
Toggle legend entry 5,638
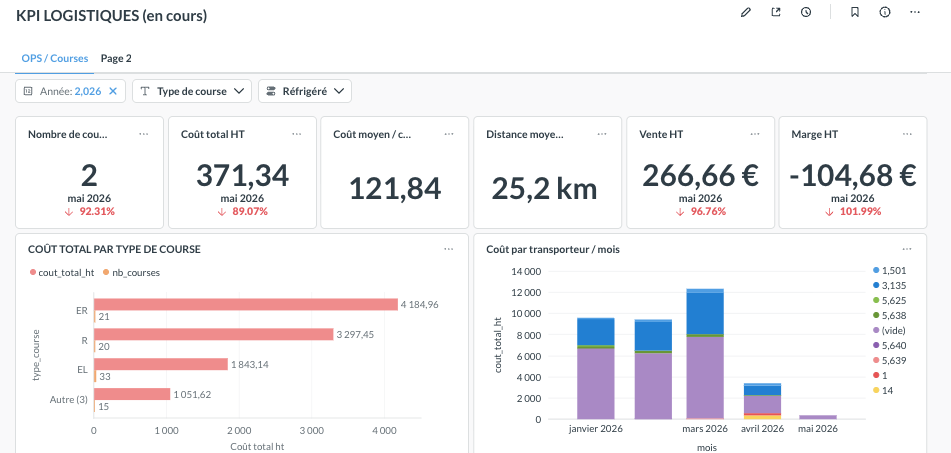pos(889,315)
